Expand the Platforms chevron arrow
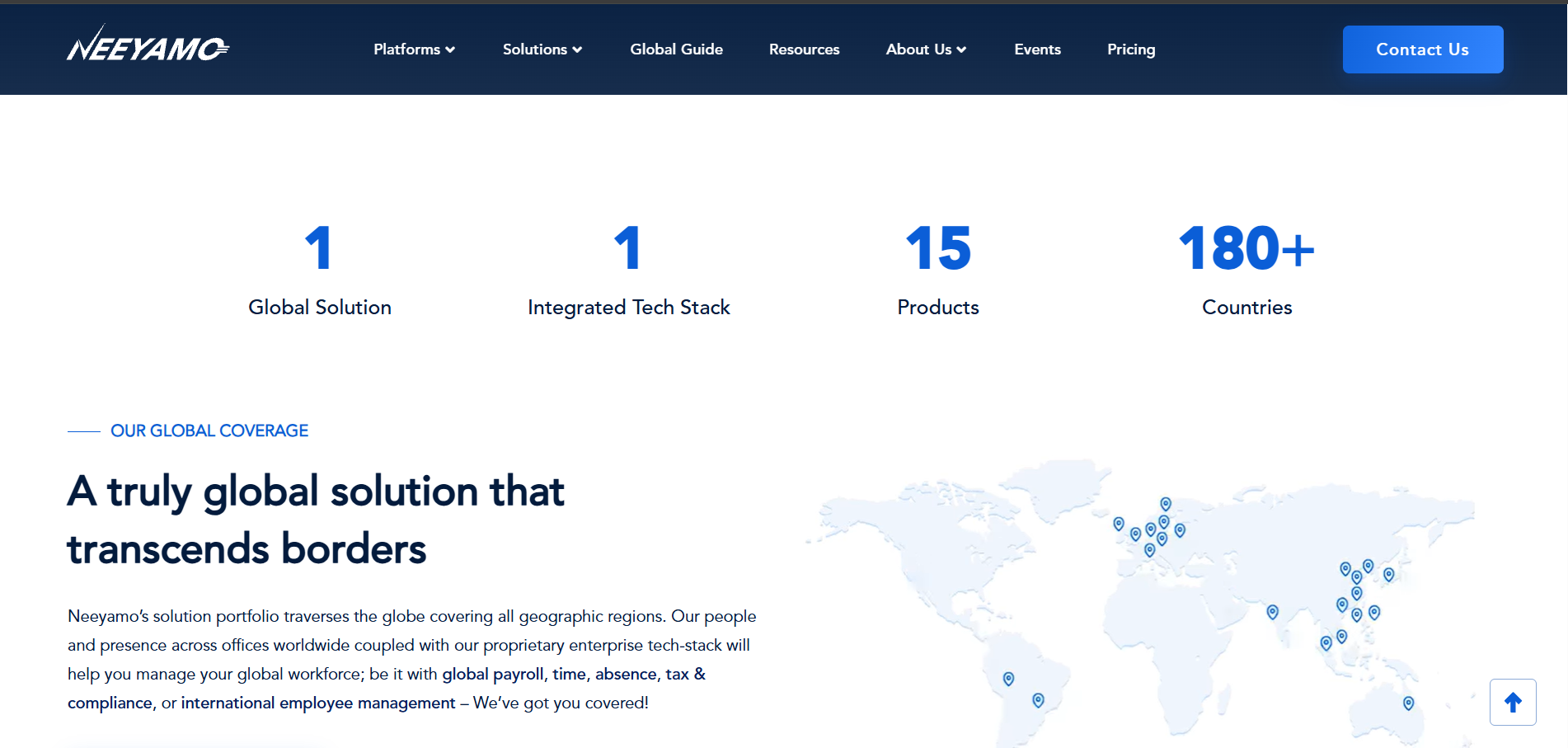 coord(450,49)
